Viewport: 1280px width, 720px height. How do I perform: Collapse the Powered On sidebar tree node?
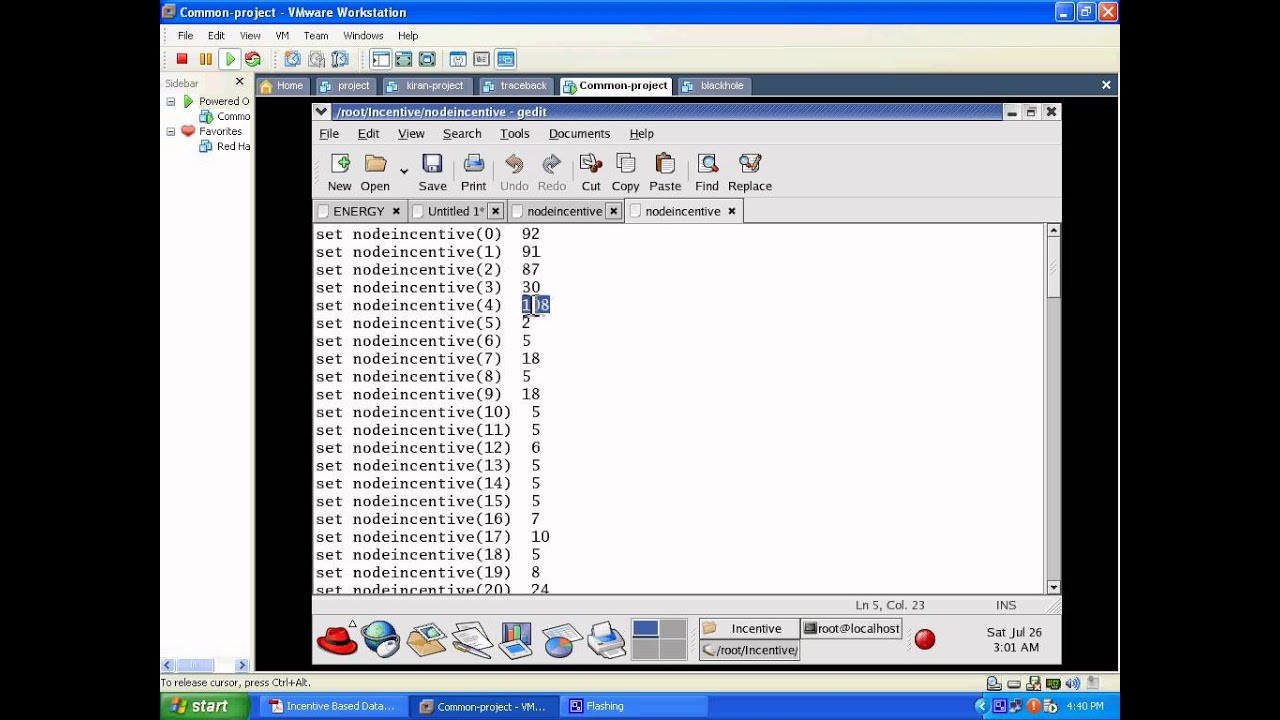171,101
